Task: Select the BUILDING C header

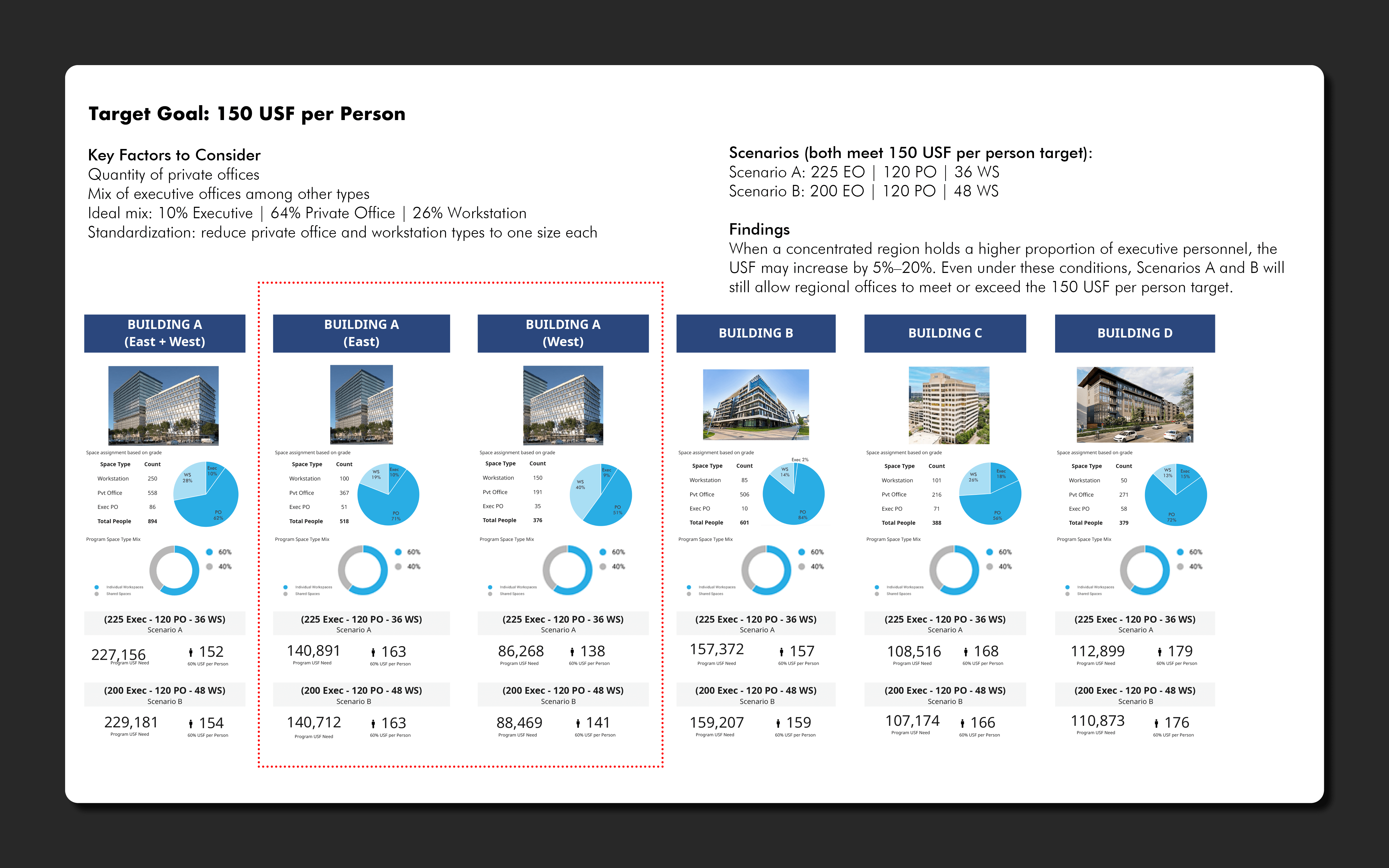Action: click(945, 334)
